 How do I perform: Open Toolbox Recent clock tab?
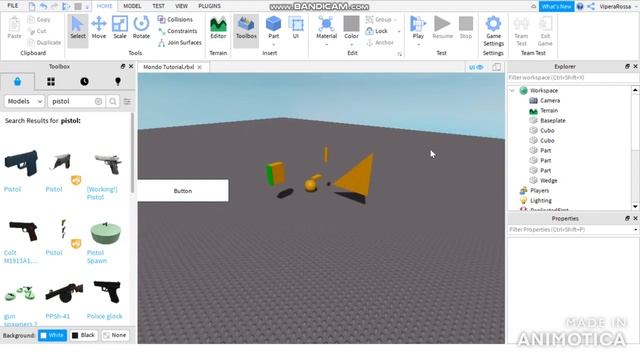click(x=84, y=82)
